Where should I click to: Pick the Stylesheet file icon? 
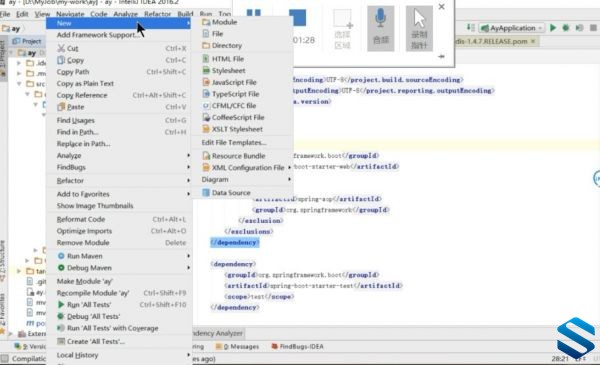(206, 70)
